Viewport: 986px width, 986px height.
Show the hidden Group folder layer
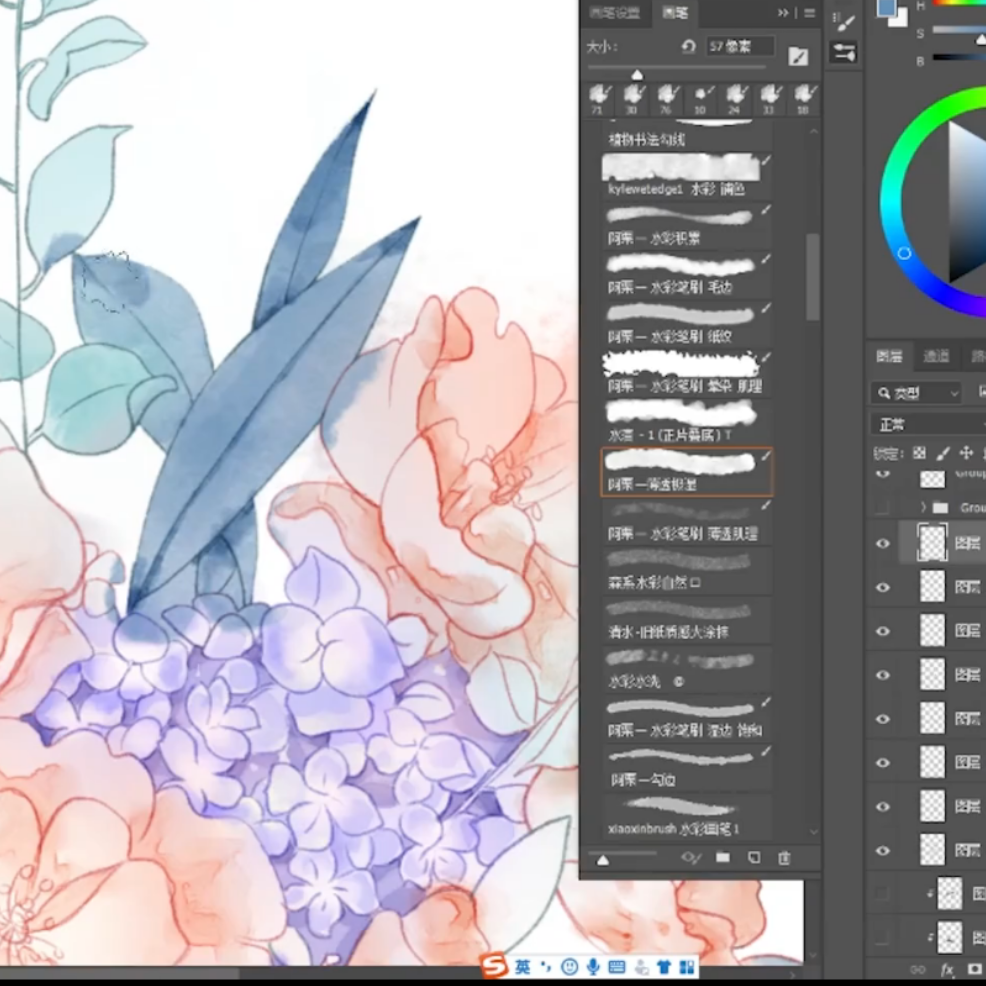883,507
